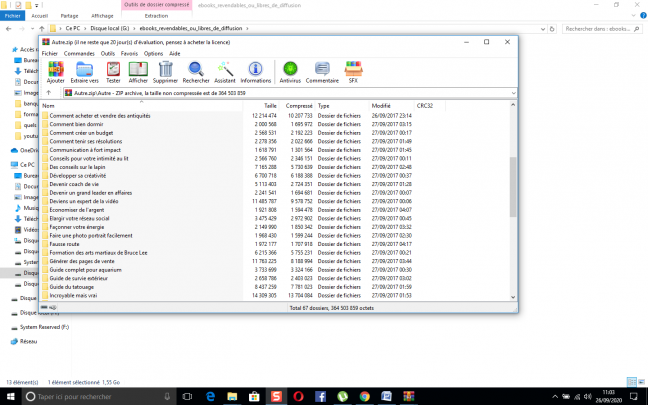This screenshot has height=405, width=648.
Task: Sort by the Taille column header
Action: tap(270, 105)
